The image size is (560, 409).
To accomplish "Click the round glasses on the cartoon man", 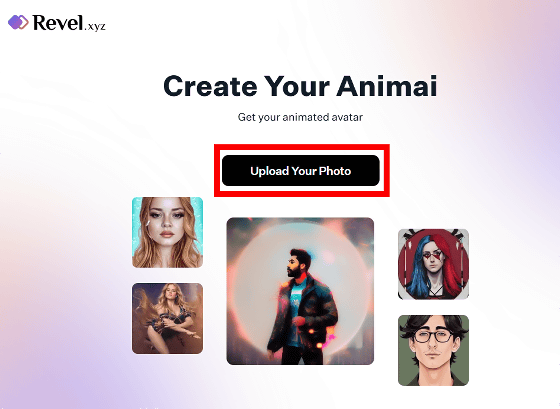I will [x=432, y=336].
